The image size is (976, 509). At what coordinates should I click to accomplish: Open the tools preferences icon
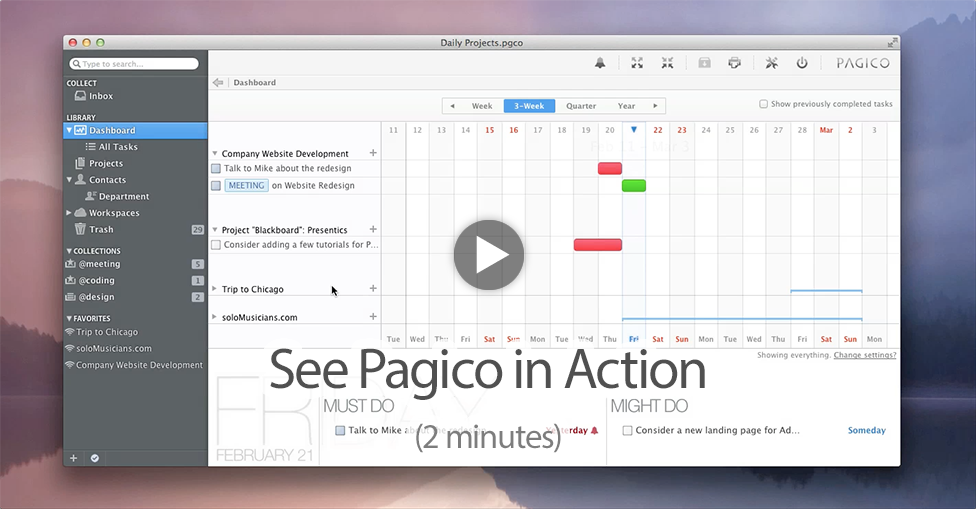771,63
